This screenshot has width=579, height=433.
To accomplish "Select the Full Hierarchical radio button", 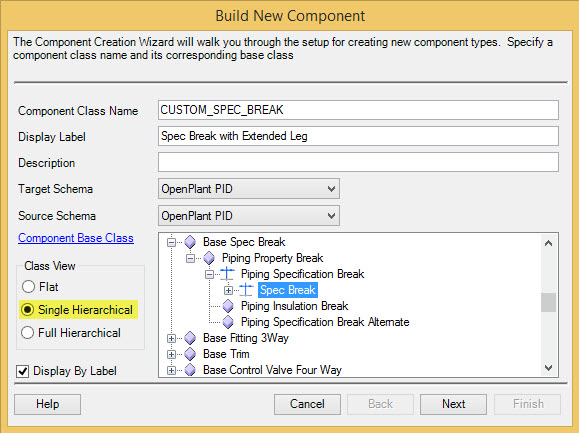I will point(28,333).
